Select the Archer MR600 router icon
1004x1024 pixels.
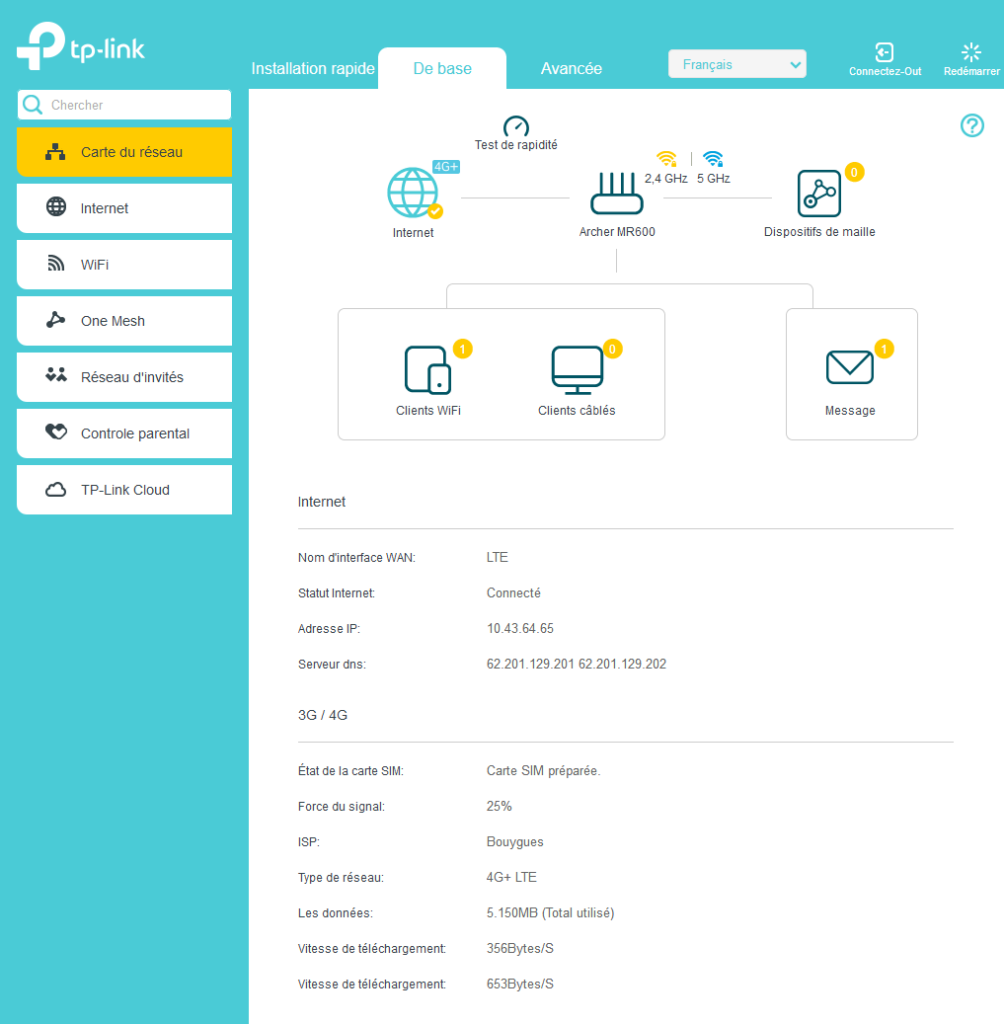point(617,194)
